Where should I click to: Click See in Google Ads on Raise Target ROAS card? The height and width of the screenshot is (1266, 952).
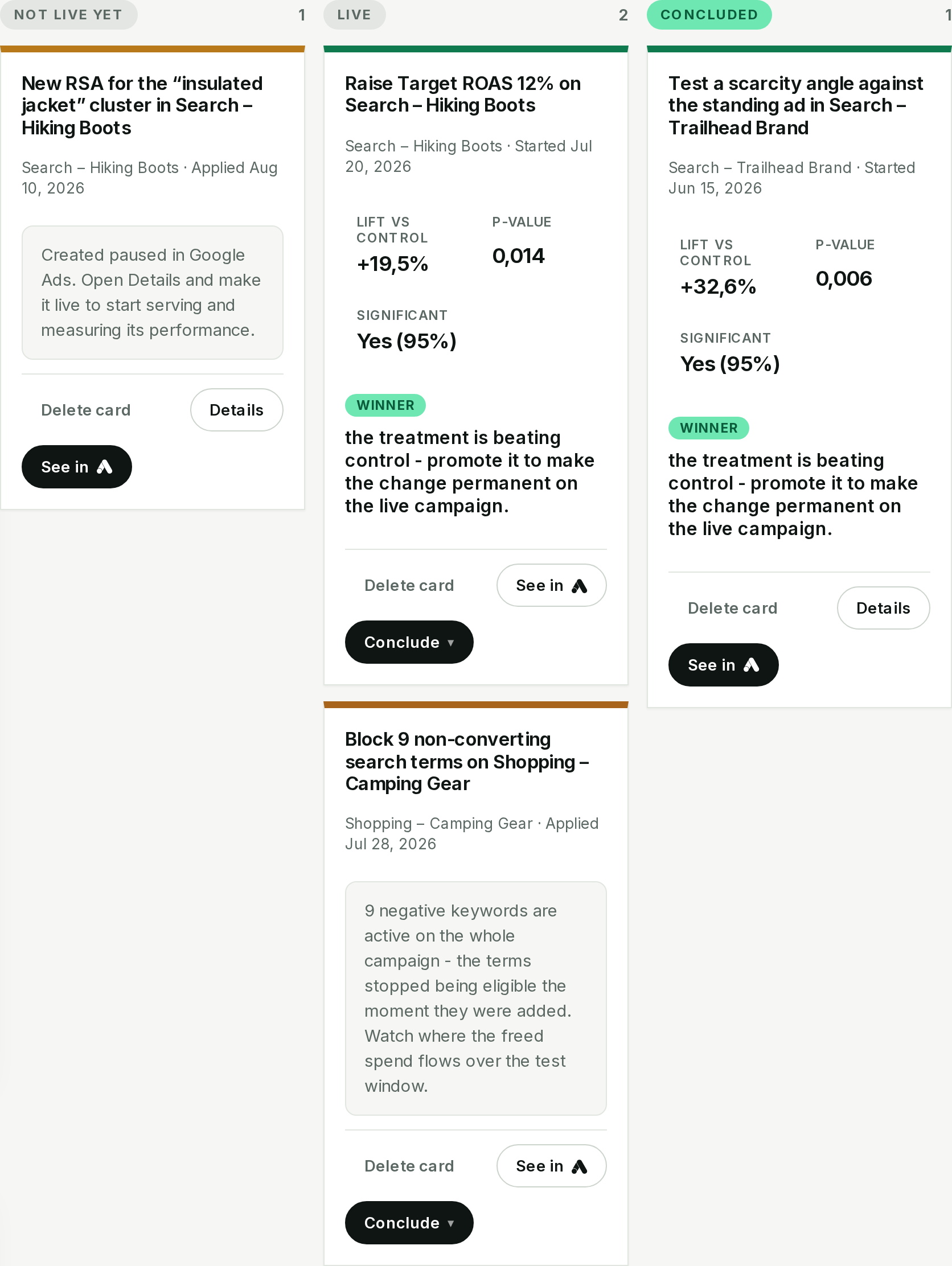(551, 585)
